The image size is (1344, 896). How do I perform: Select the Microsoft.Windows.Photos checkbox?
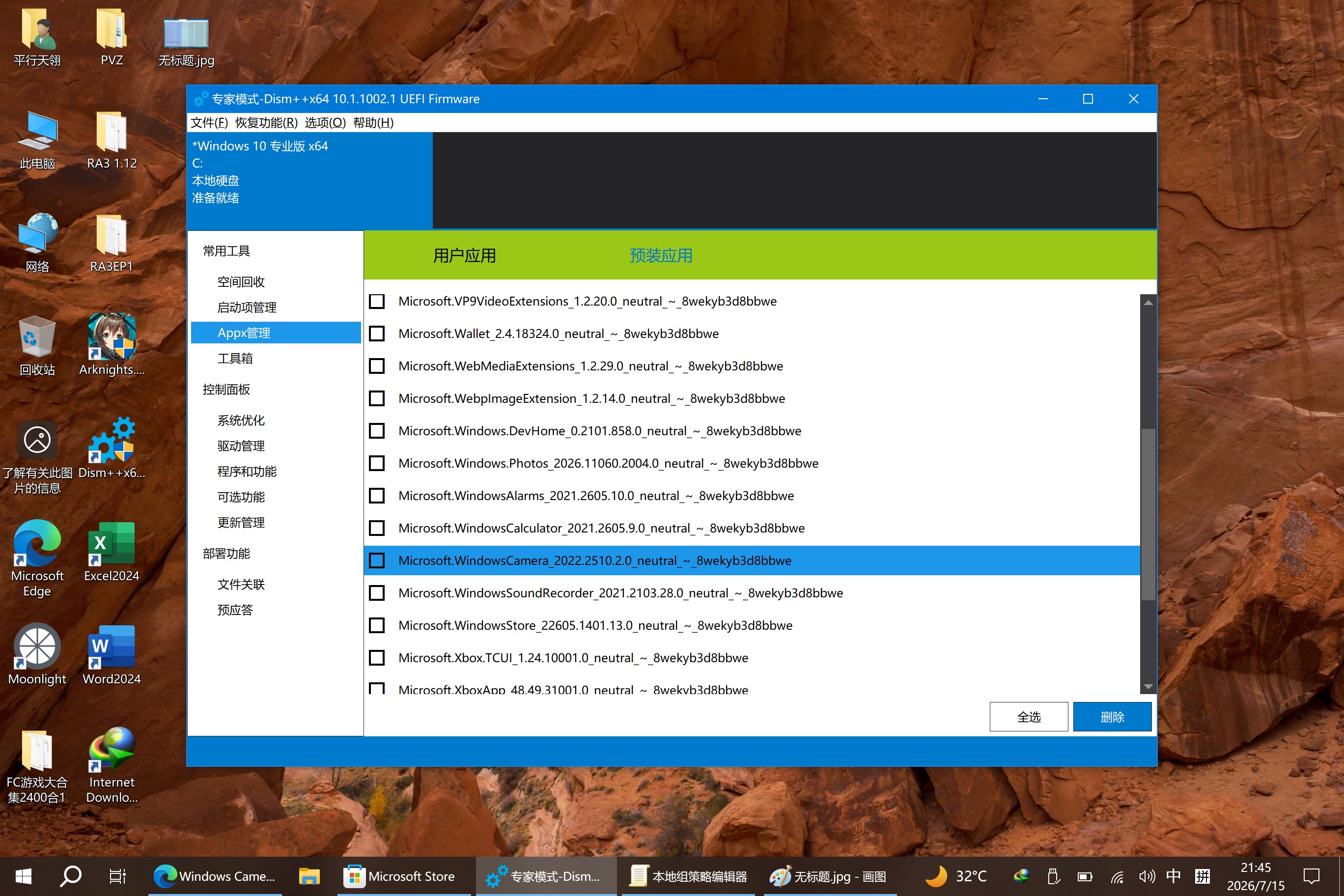click(377, 463)
